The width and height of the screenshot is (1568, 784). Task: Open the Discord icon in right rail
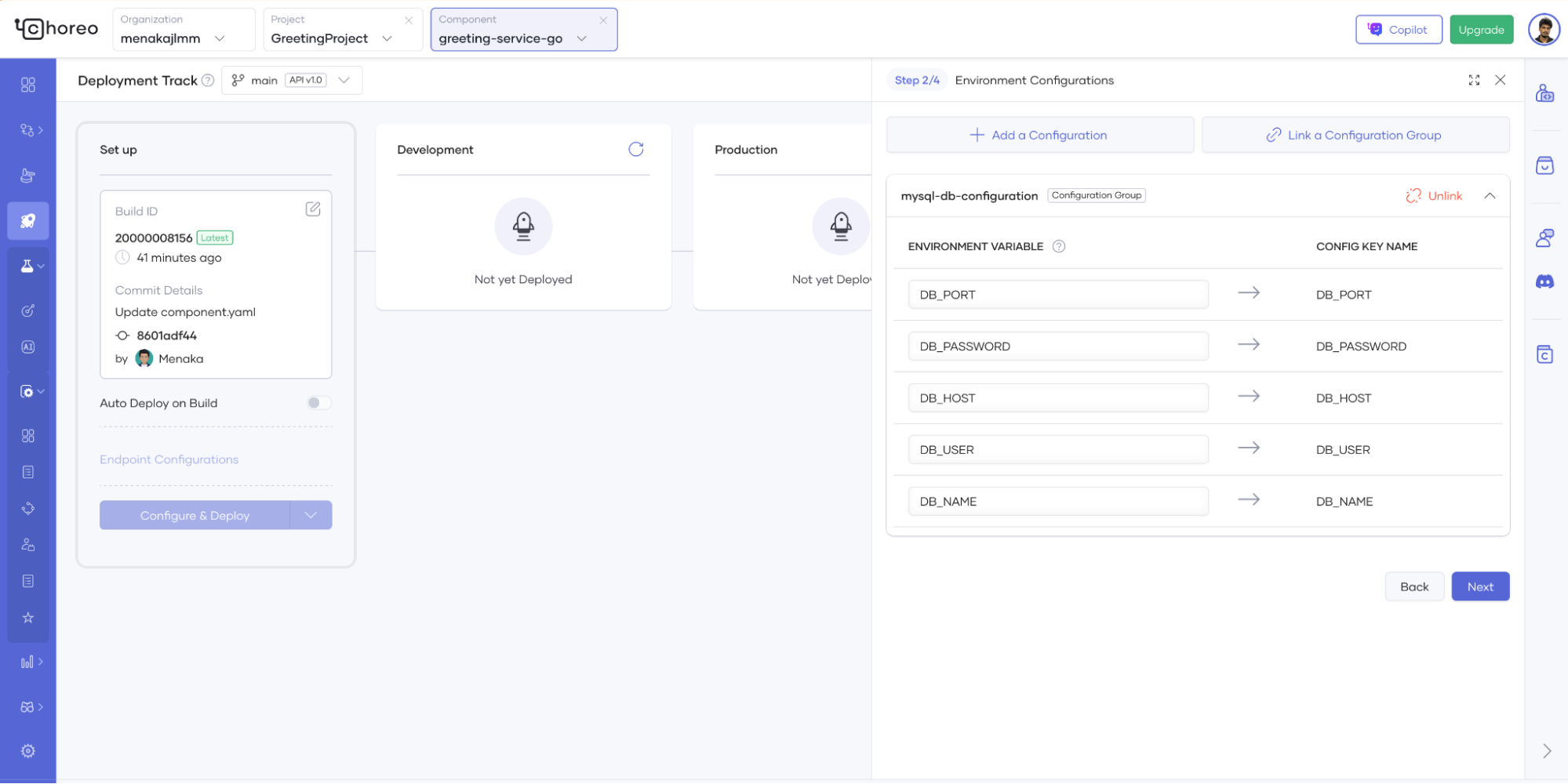(x=1544, y=281)
